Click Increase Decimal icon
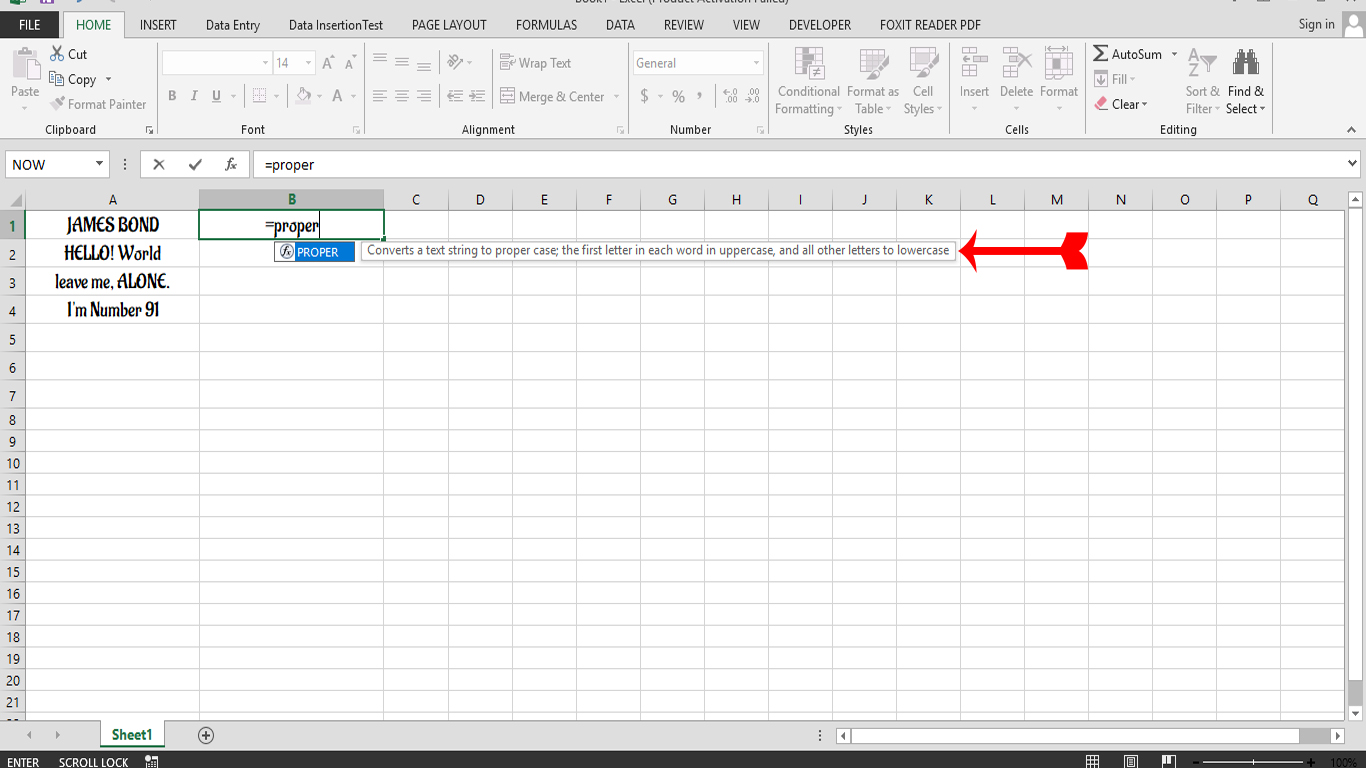 (x=730, y=96)
